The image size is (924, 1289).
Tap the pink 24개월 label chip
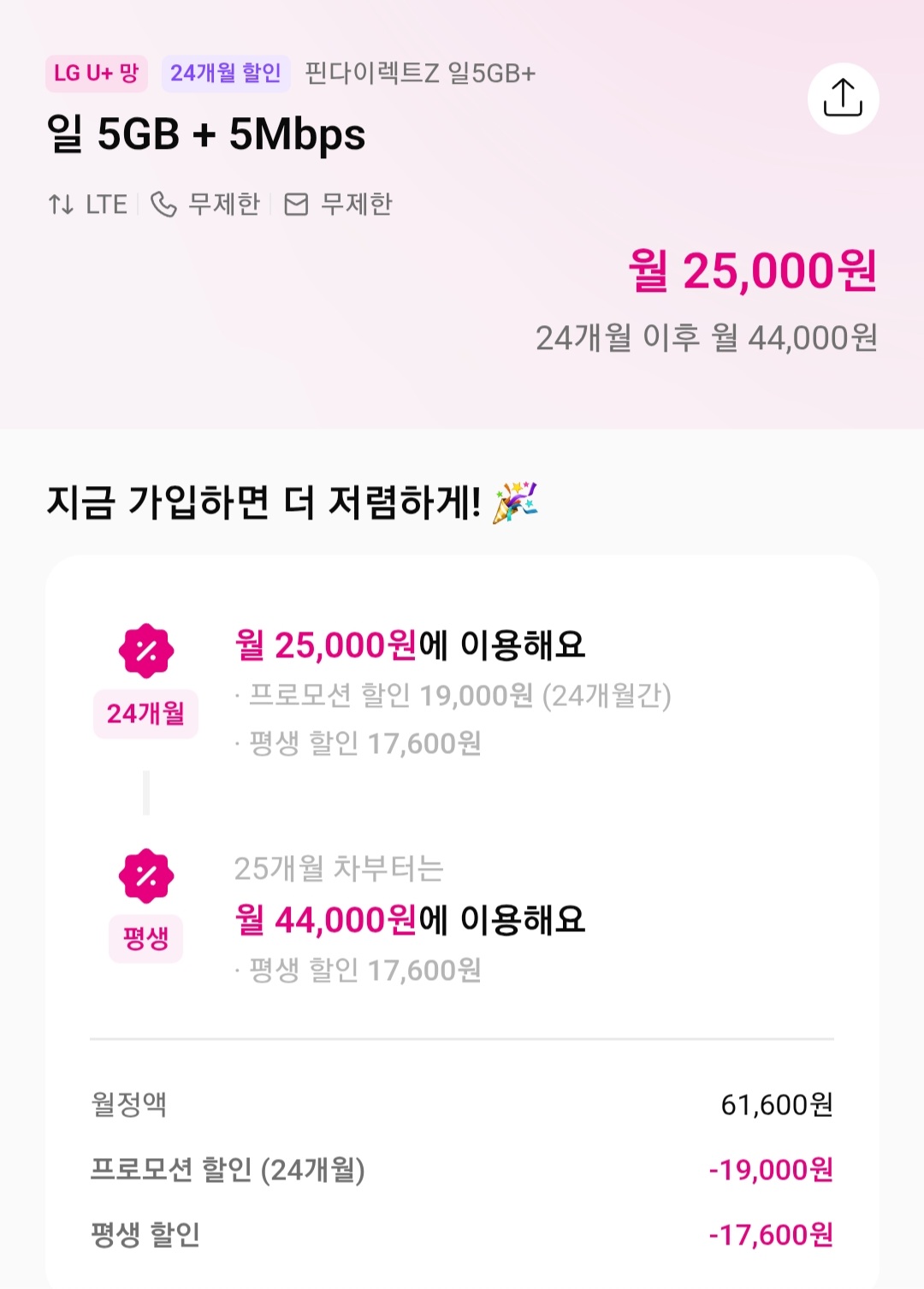[x=145, y=713]
